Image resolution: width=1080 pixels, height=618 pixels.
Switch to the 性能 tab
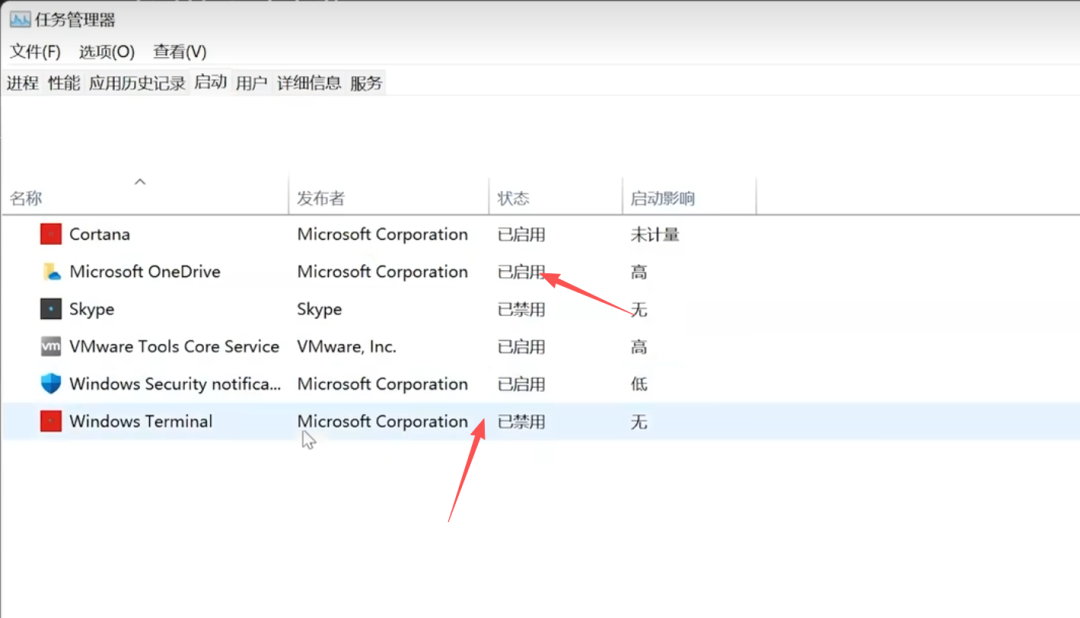click(x=64, y=83)
